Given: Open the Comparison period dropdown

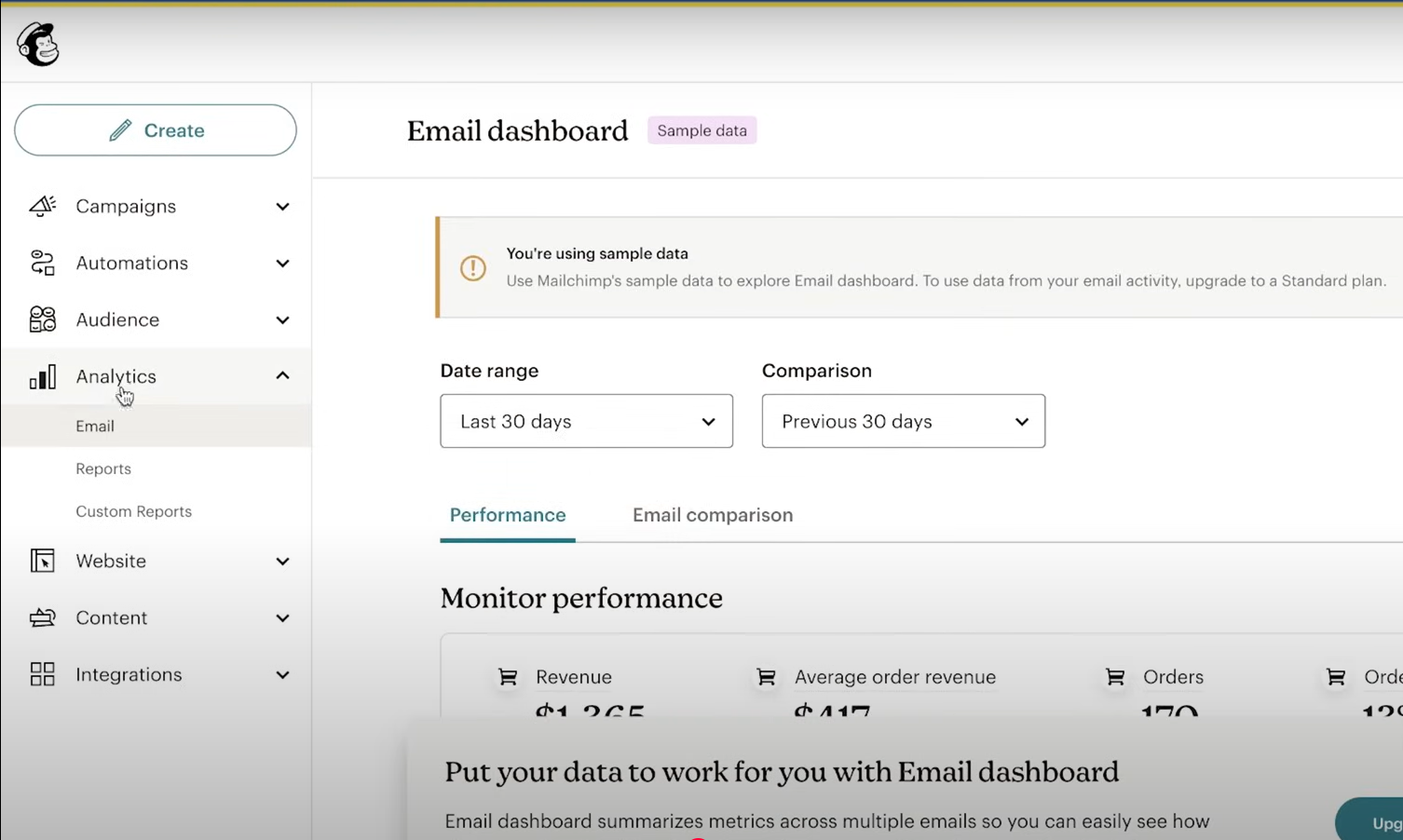Looking at the screenshot, I should click(x=903, y=421).
